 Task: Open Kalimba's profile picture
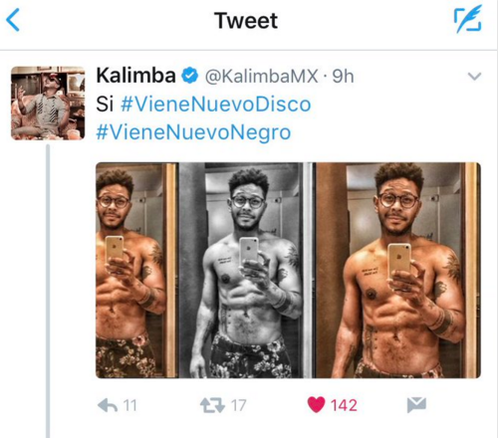(48, 103)
